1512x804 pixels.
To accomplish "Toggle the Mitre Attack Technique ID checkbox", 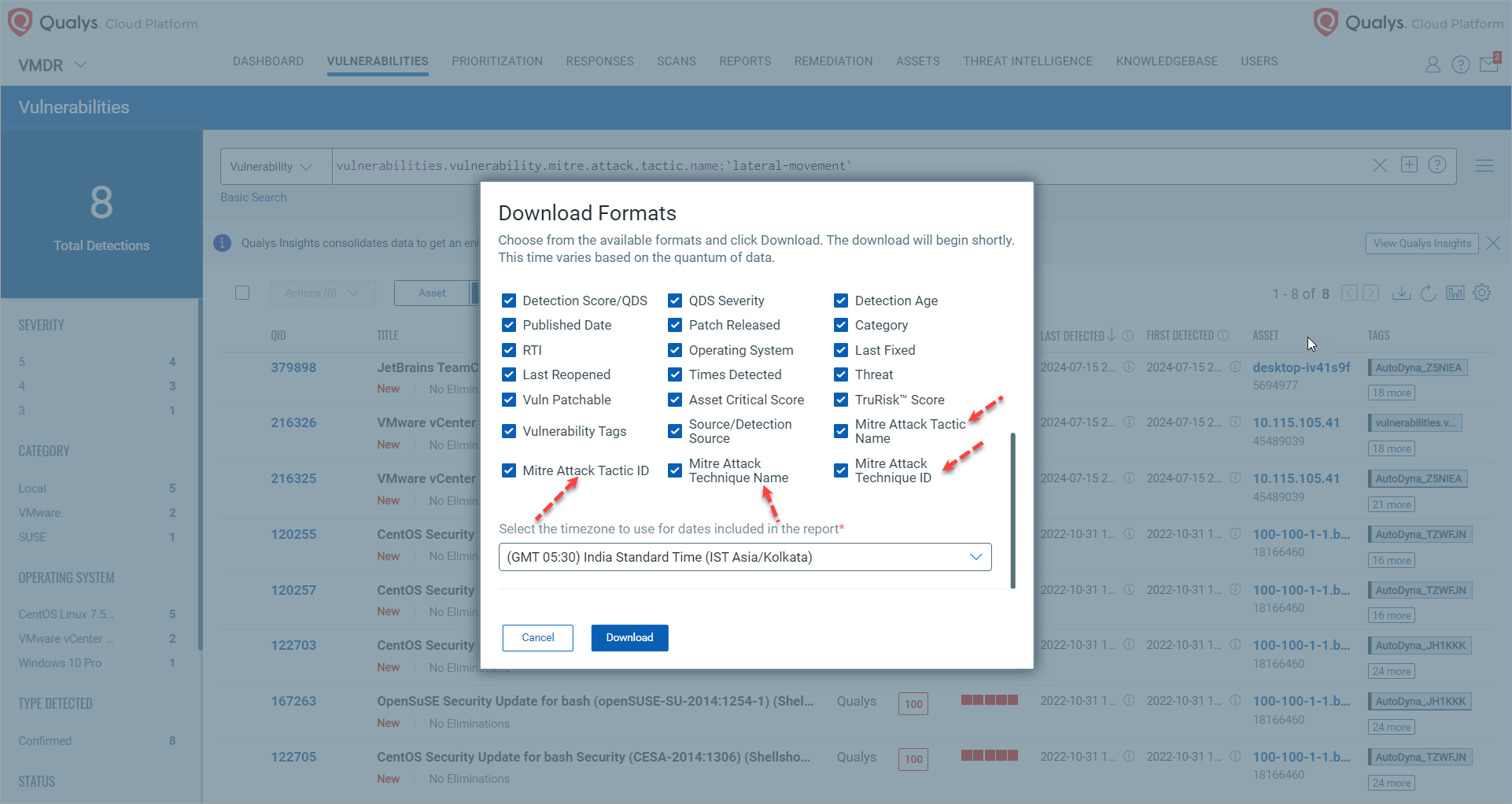I will (841, 470).
